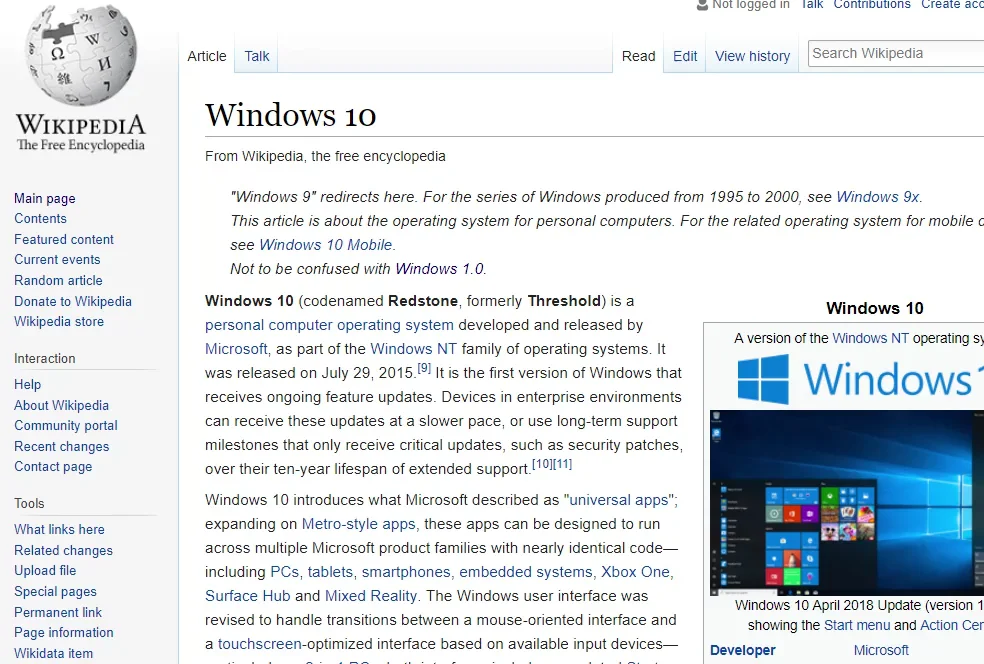Open the Mixed Reality link
984x664 pixels.
point(371,596)
